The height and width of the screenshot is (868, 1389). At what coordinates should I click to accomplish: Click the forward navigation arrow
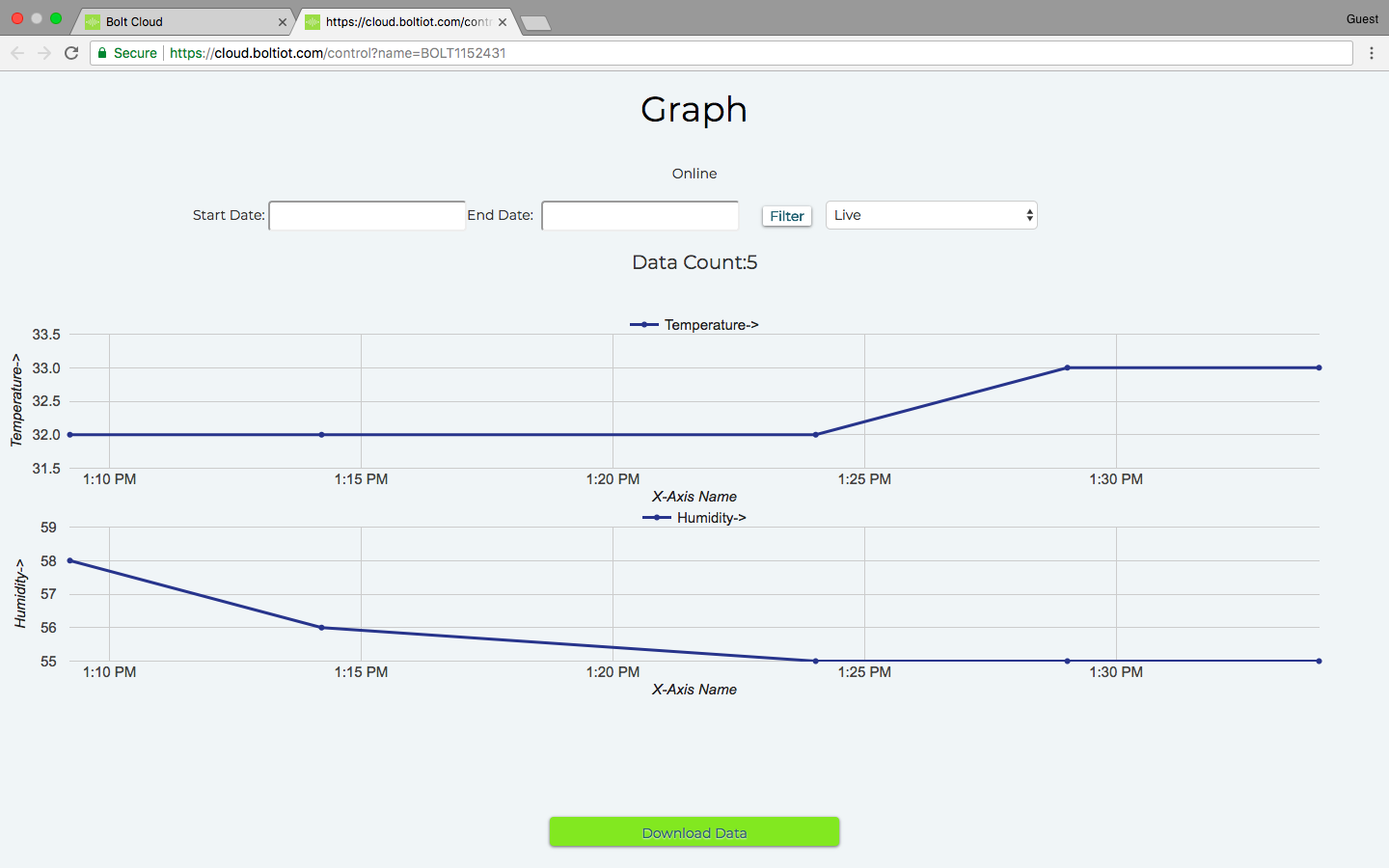(43, 53)
